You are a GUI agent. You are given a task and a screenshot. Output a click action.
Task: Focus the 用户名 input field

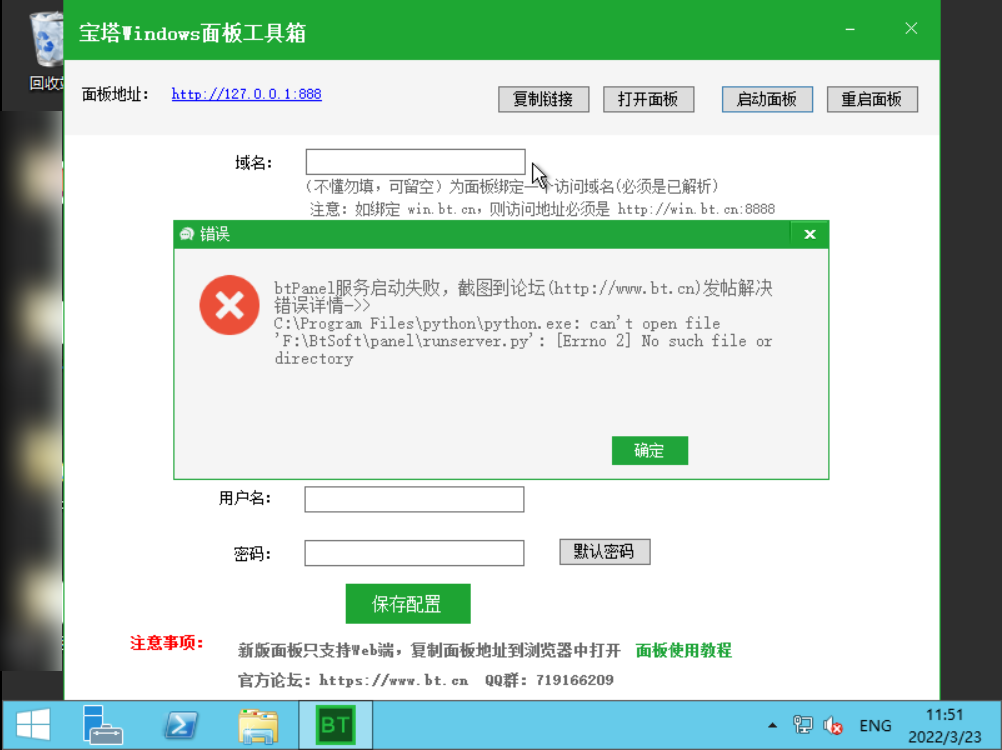[414, 499]
